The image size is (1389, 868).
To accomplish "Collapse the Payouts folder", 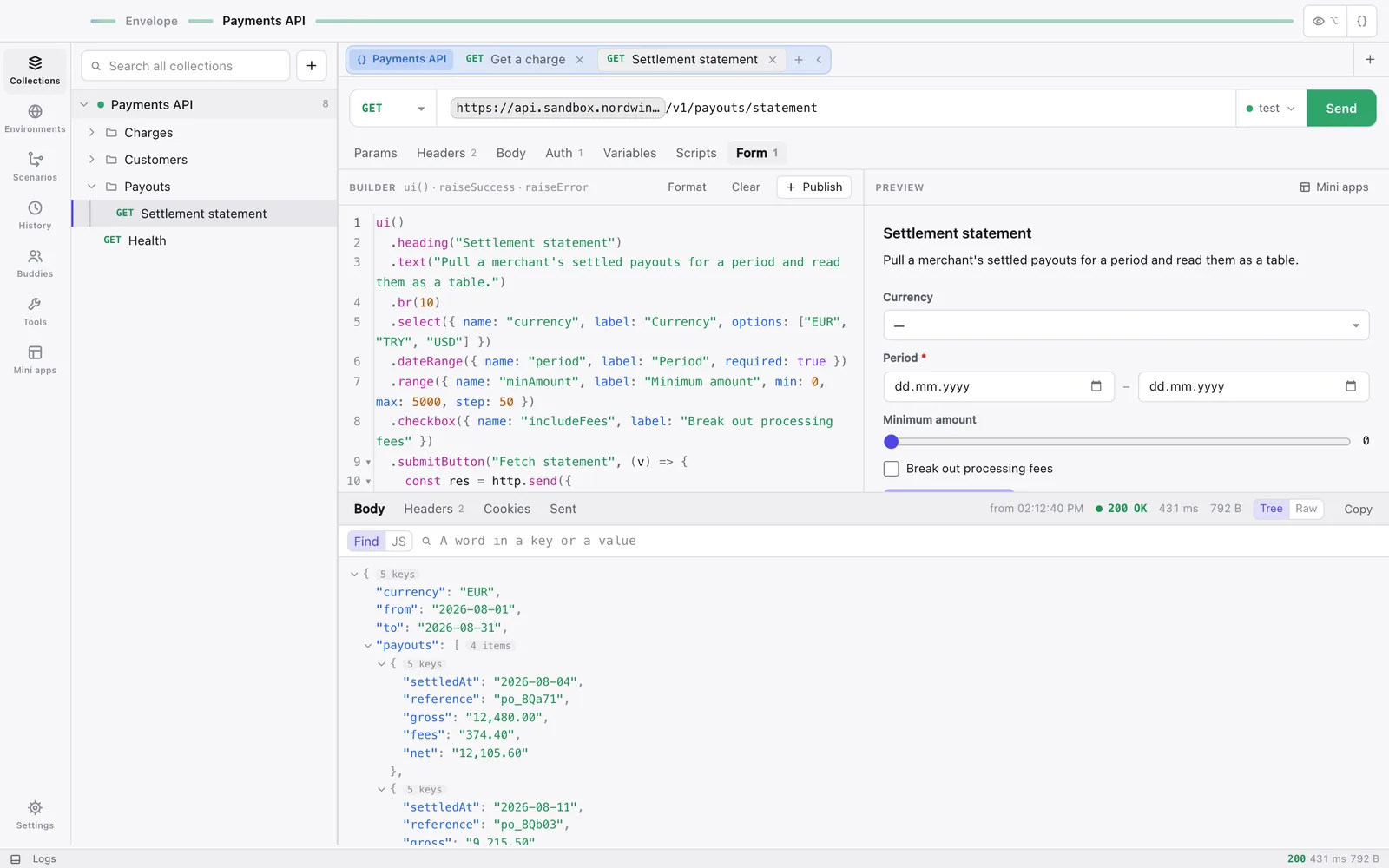I will click(x=91, y=187).
